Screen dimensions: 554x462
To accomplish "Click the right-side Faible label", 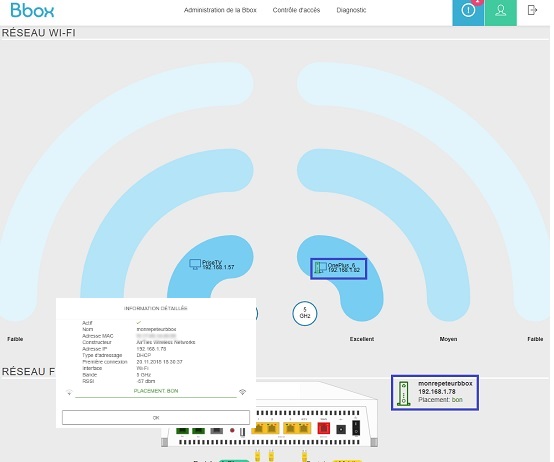I will [x=535, y=339].
